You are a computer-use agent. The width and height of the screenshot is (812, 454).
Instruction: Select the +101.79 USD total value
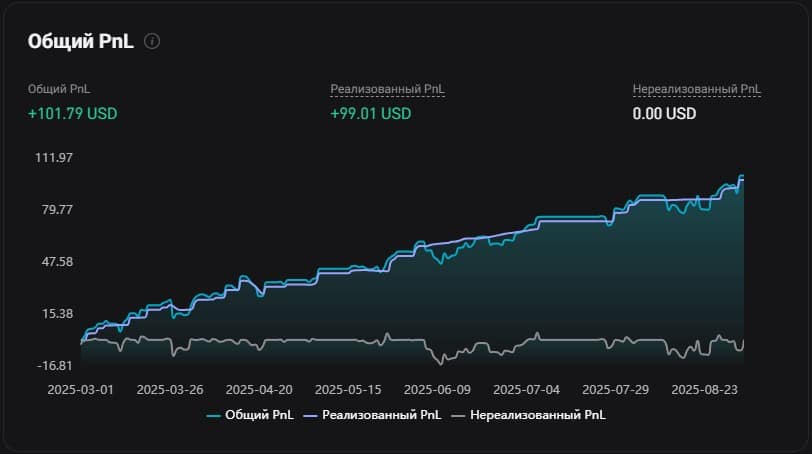[x=73, y=113]
